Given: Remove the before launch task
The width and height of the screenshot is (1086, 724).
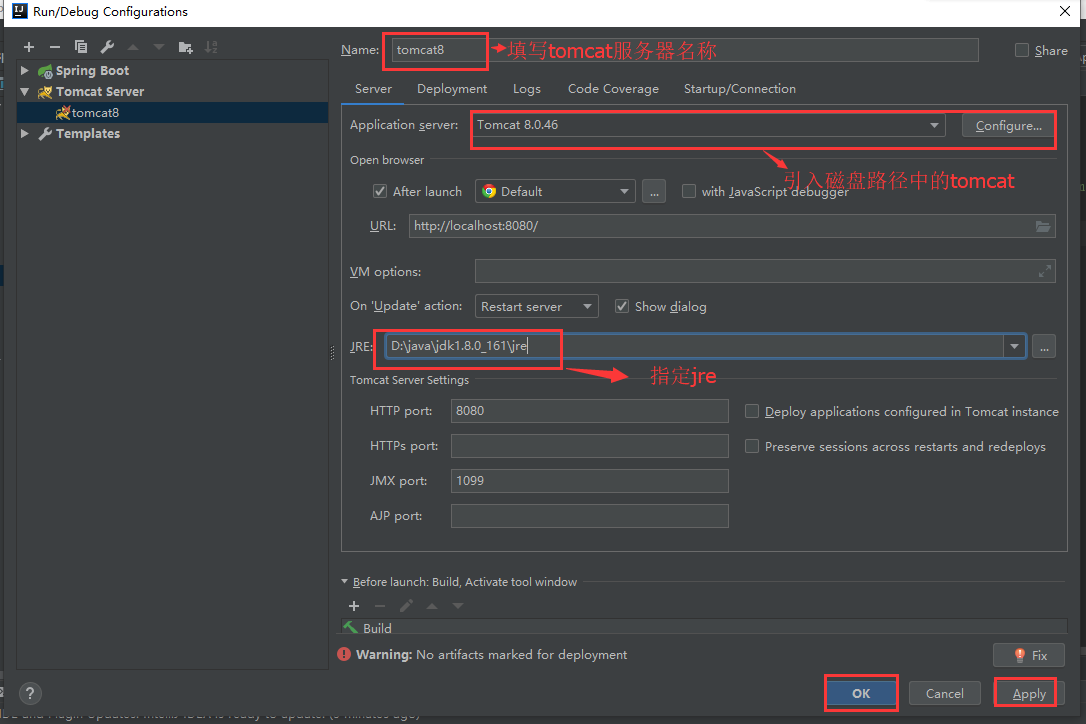Looking at the screenshot, I should tap(380, 606).
